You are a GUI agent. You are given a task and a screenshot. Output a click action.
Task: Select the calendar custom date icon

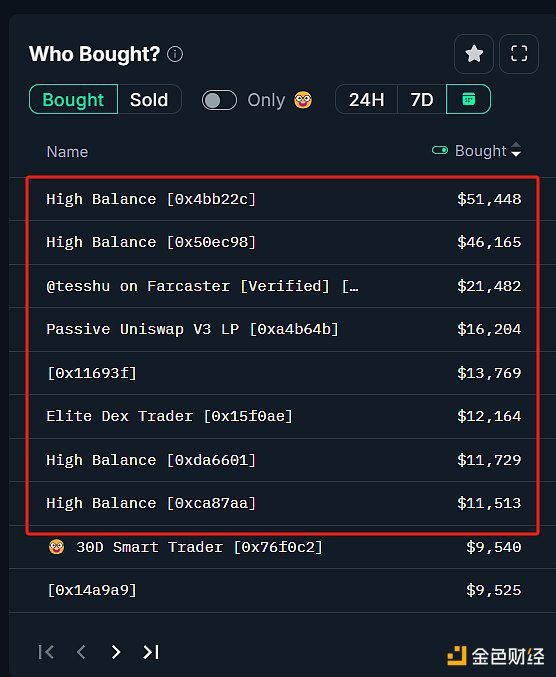[x=468, y=99]
